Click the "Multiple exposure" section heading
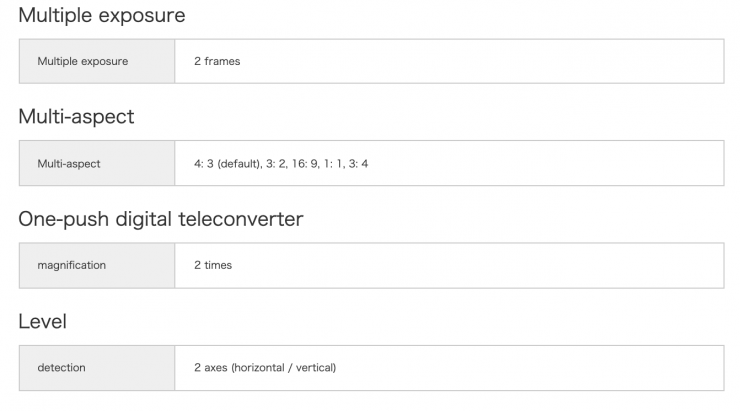740x411 pixels. click(x=101, y=16)
